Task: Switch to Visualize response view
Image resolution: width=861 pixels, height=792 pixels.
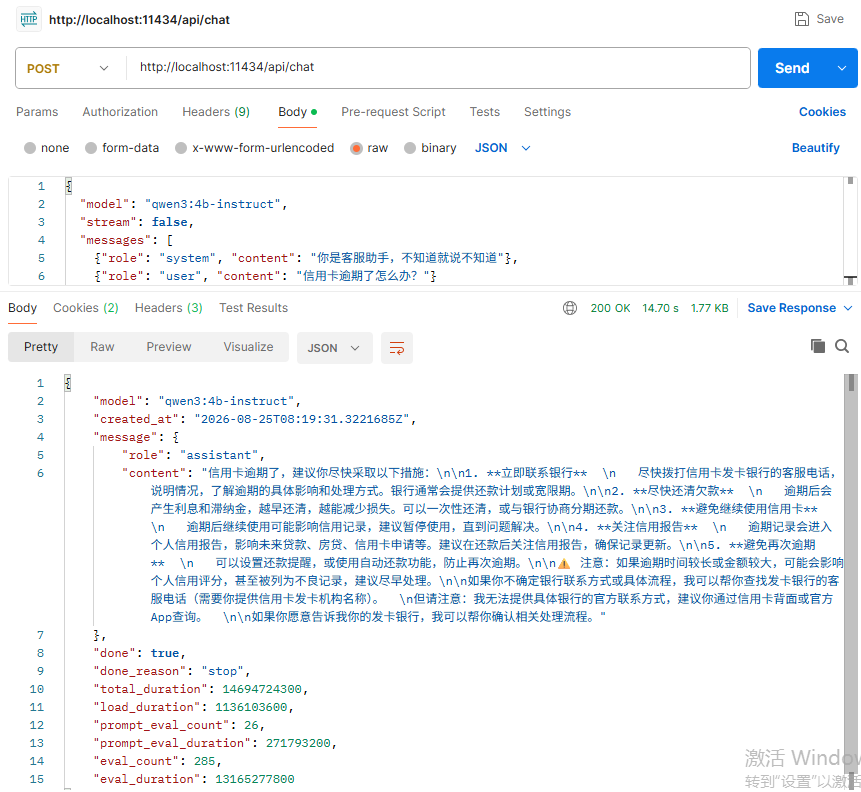Action: click(x=248, y=347)
